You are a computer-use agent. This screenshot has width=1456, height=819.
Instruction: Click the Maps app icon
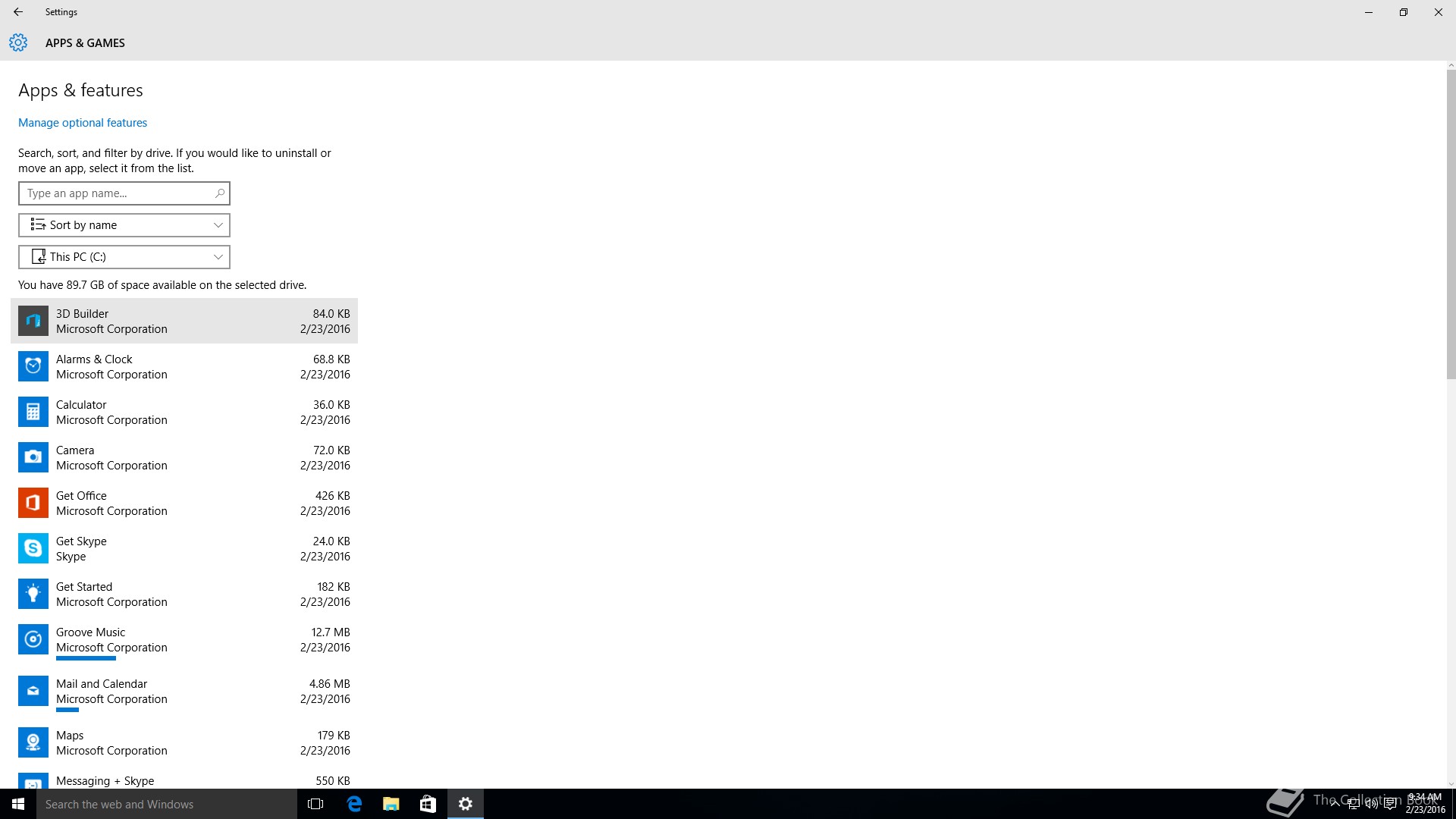coord(33,742)
